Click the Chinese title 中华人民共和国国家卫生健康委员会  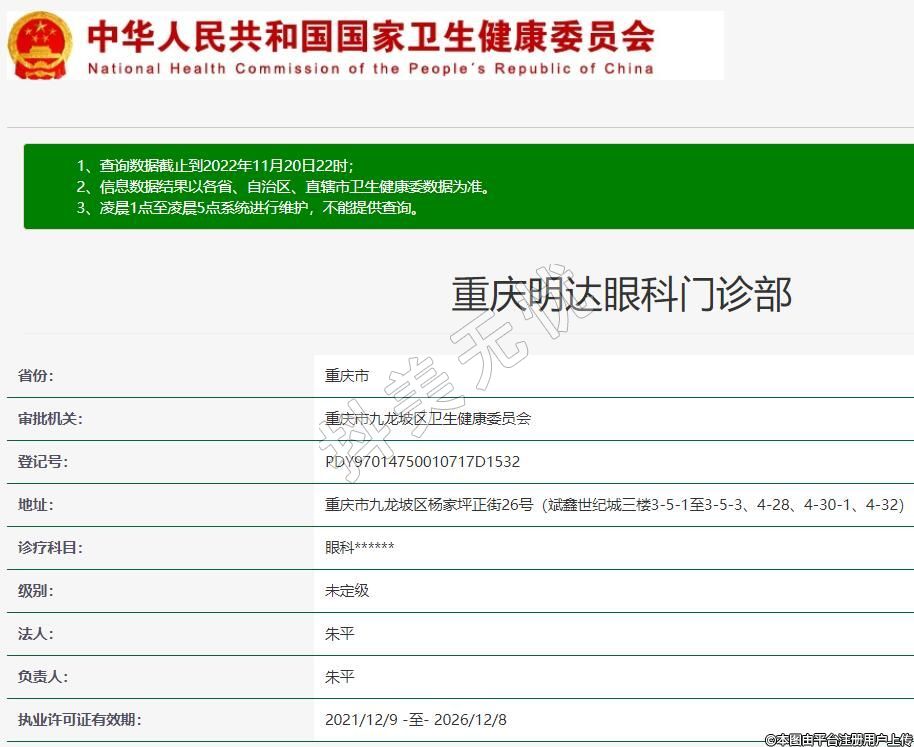370,36
